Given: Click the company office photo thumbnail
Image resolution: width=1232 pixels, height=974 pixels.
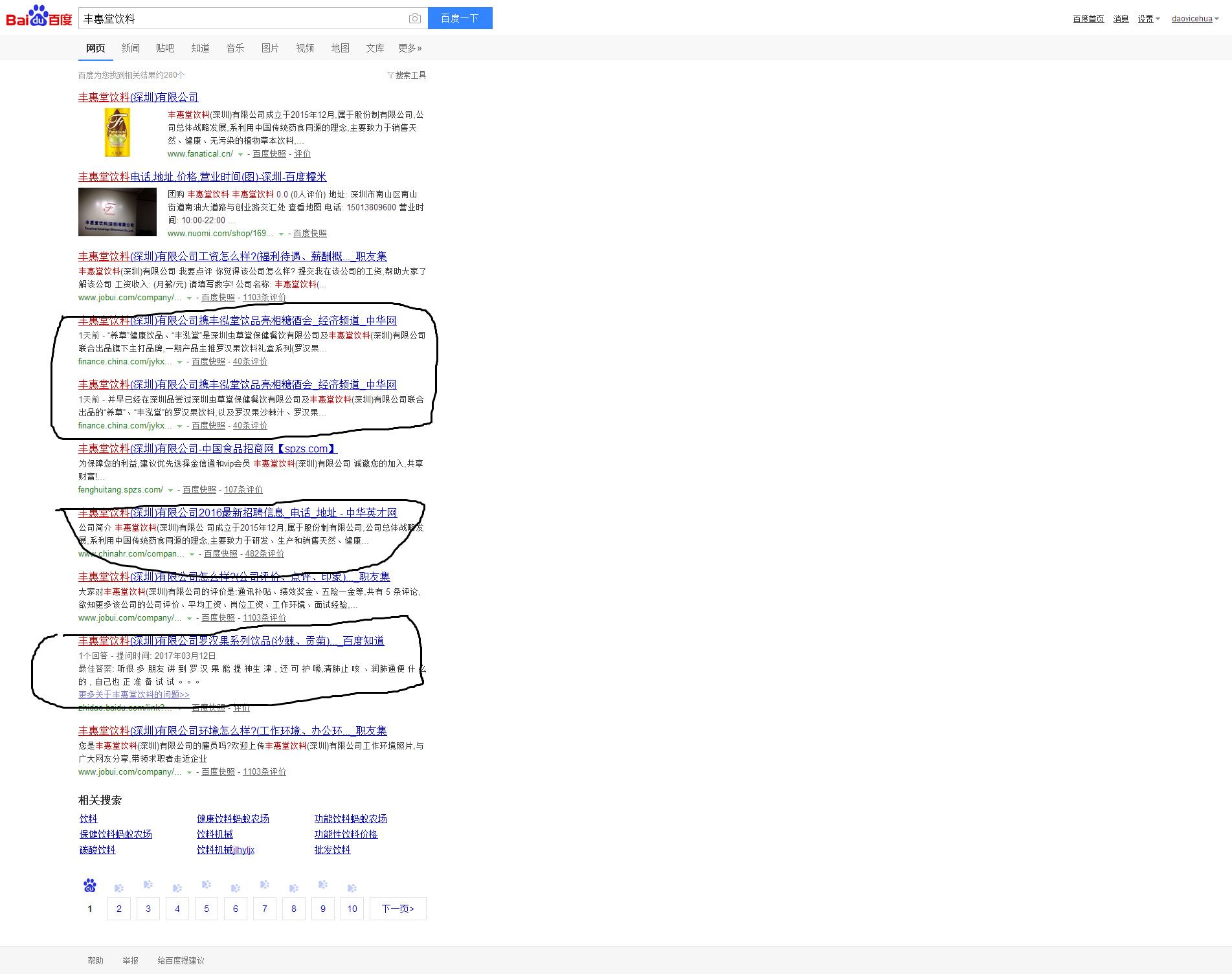Looking at the screenshot, I should [x=117, y=212].
